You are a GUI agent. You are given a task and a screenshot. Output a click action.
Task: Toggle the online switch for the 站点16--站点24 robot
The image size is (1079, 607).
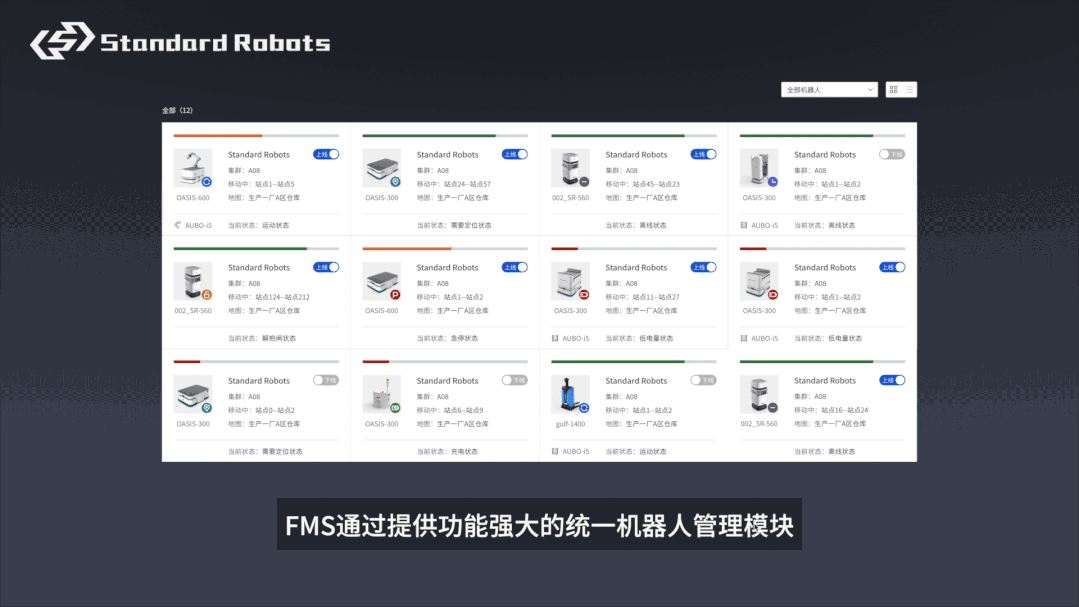coord(892,380)
